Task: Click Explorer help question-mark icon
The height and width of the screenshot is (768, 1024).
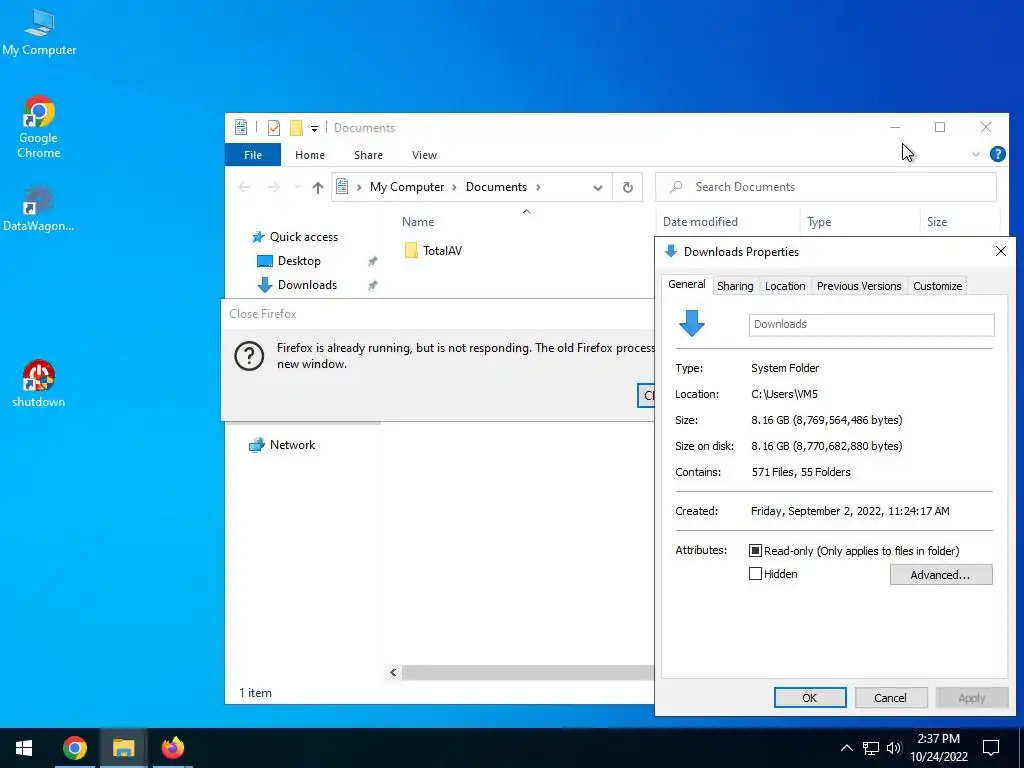Action: tap(997, 154)
